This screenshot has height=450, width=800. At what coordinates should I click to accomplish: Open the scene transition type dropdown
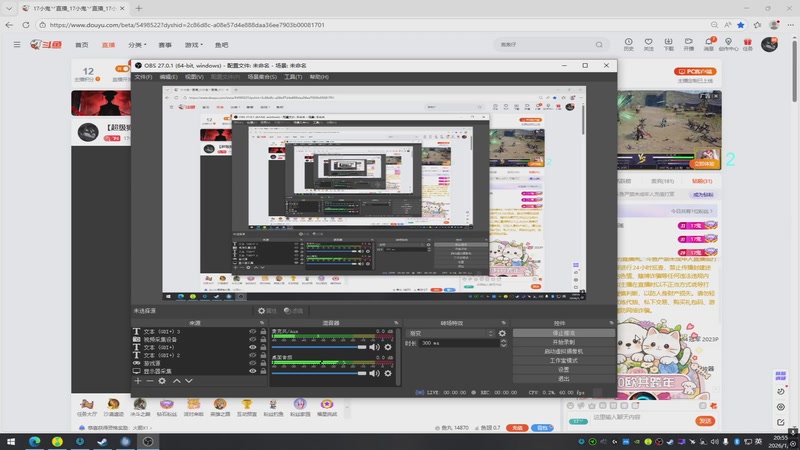pos(451,333)
